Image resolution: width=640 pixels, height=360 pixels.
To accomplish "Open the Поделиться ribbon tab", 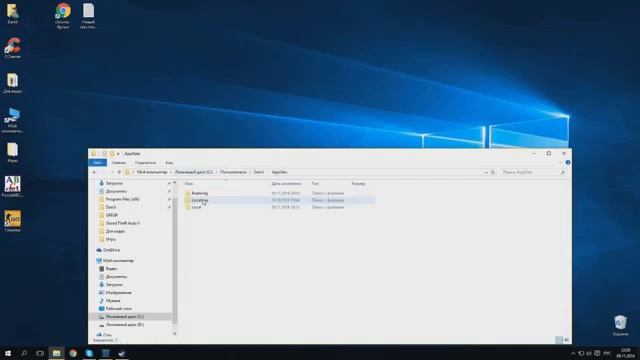I will pyautogui.click(x=145, y=162).
